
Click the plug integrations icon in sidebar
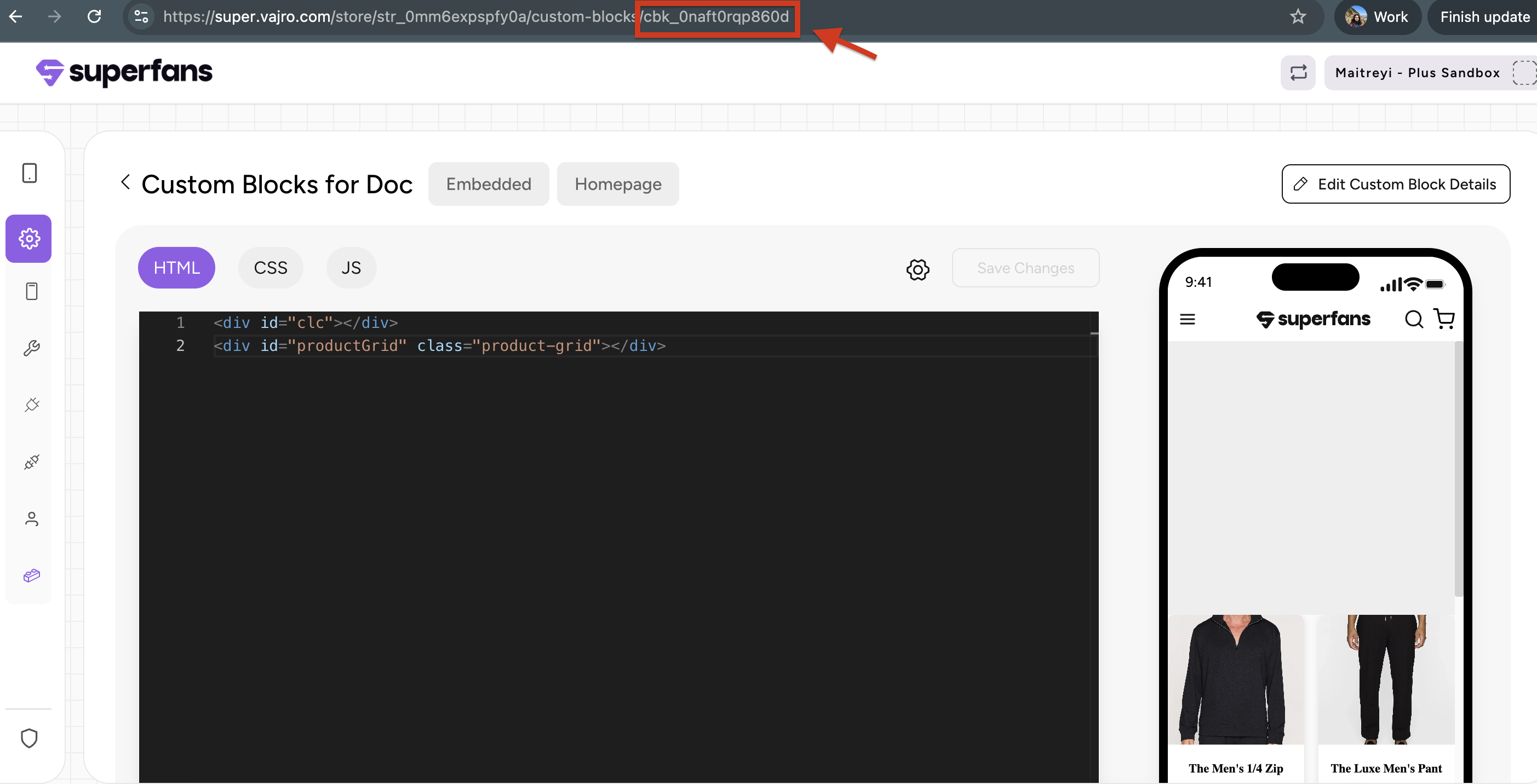[32, 405]
